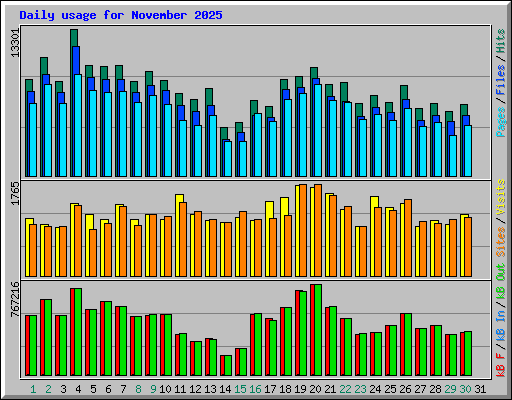Click the 'Hits' legend label
Viewport: 512px width, 400px height.
[501, 41]
